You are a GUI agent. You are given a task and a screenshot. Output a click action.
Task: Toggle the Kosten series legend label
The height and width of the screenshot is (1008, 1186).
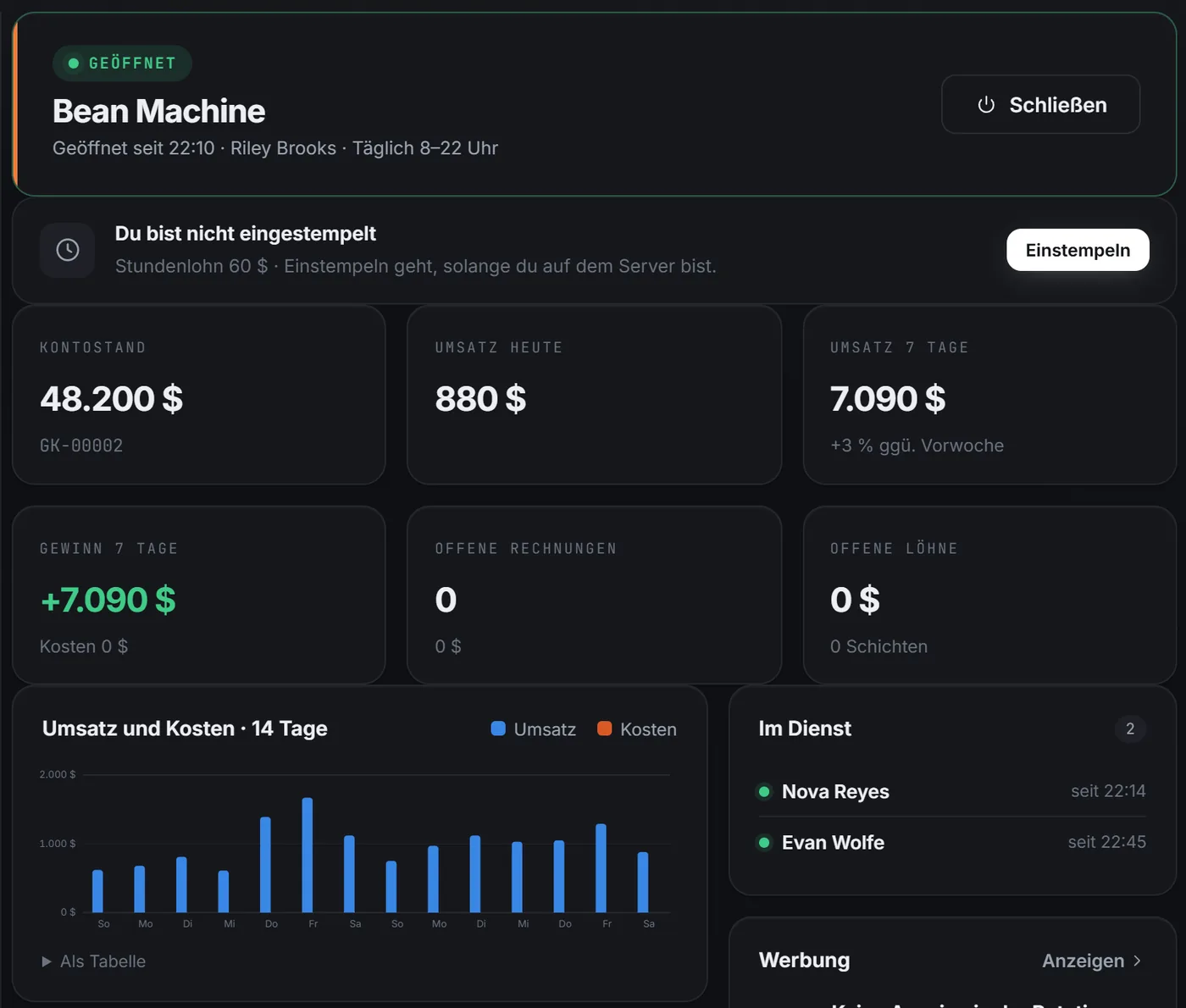(648, 729)
